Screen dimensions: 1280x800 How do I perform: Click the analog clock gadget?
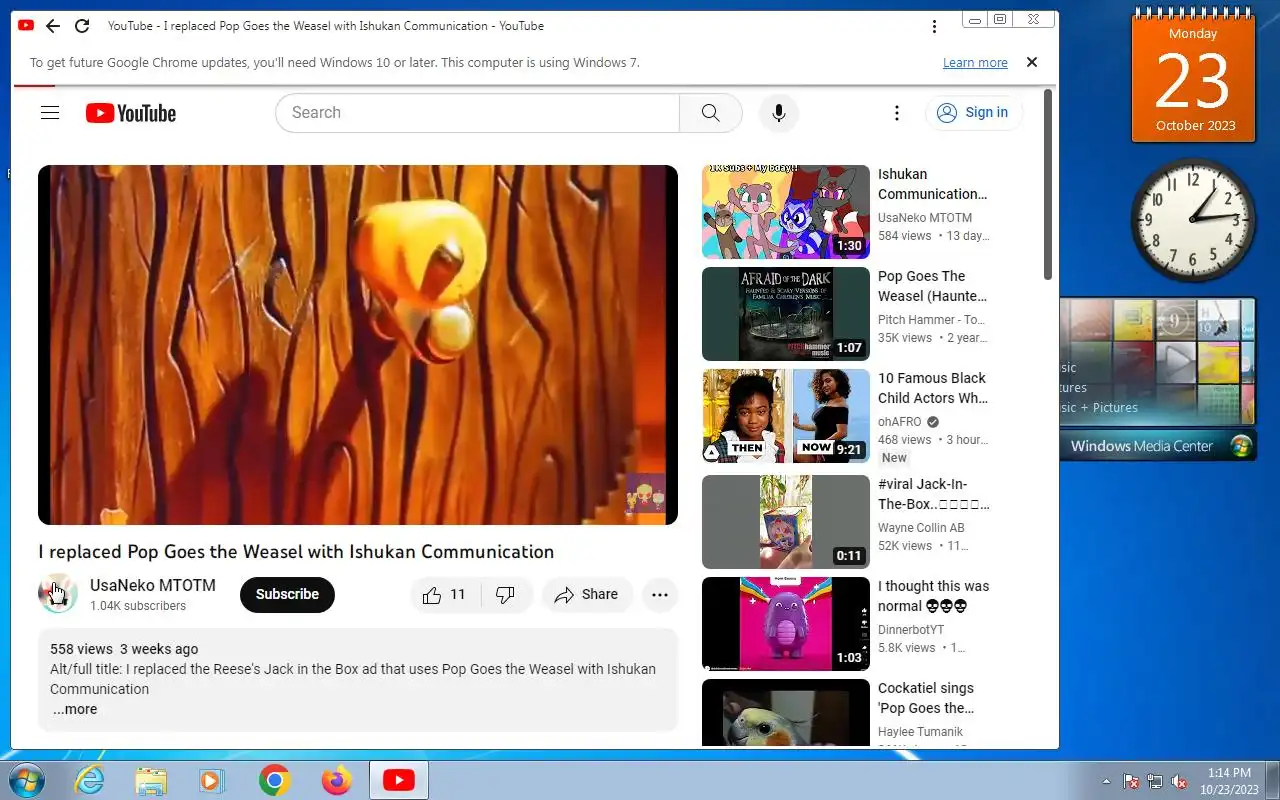[1193, 220]
